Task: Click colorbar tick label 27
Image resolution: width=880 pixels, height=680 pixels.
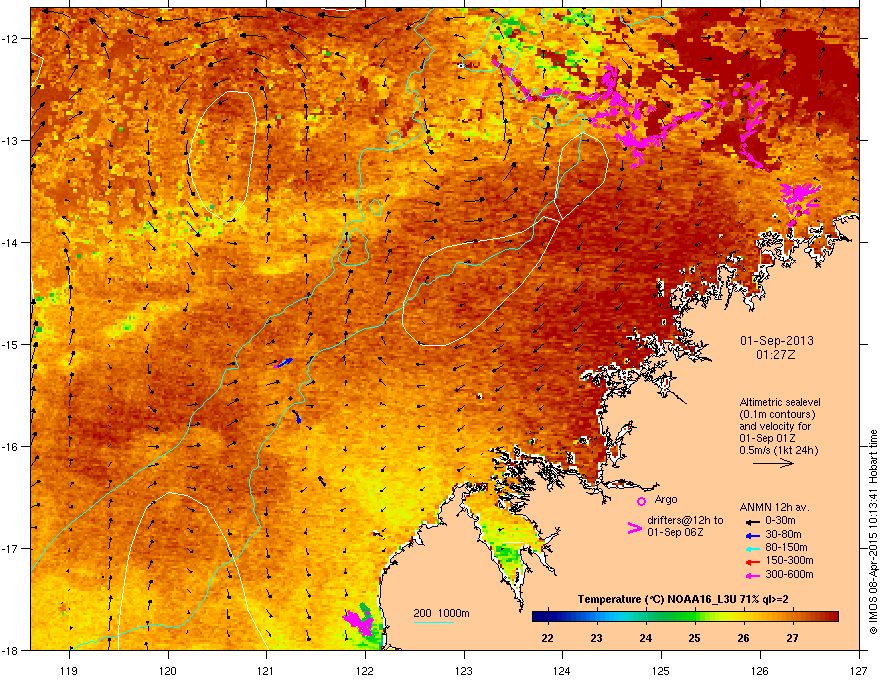Action: [x=792, y=638]
